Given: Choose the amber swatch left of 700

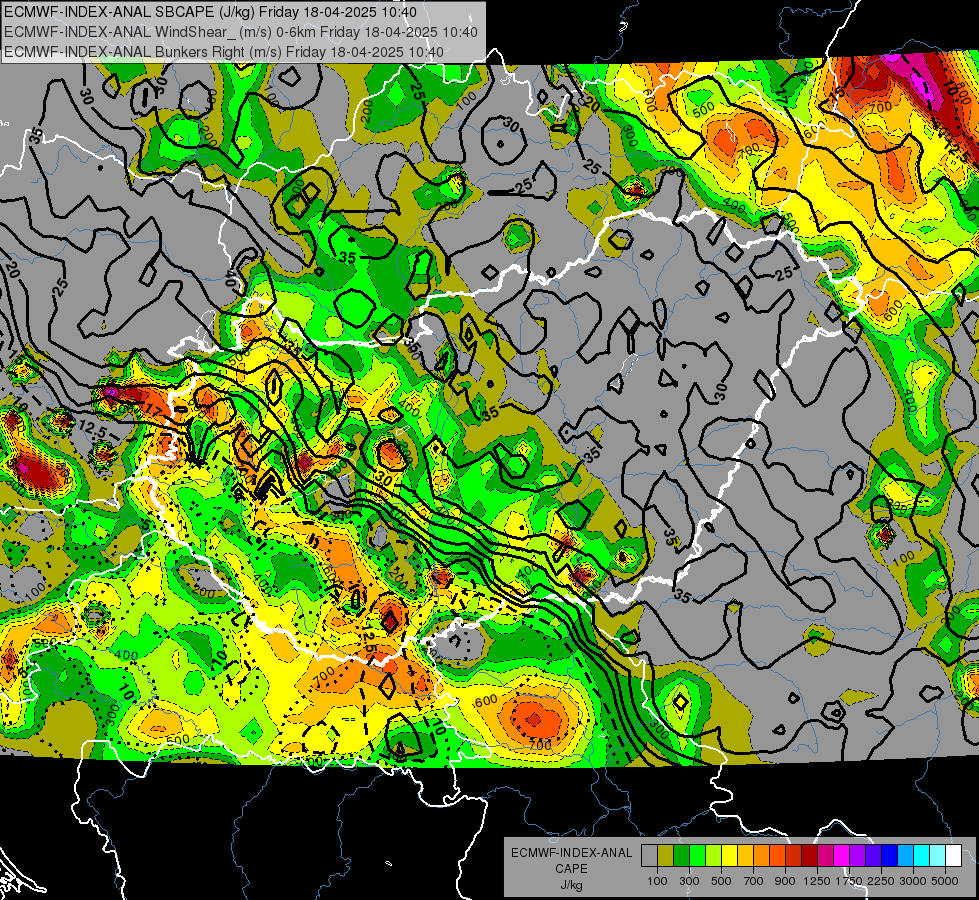Looking at the screenshot, I should (x=745, y=855).
